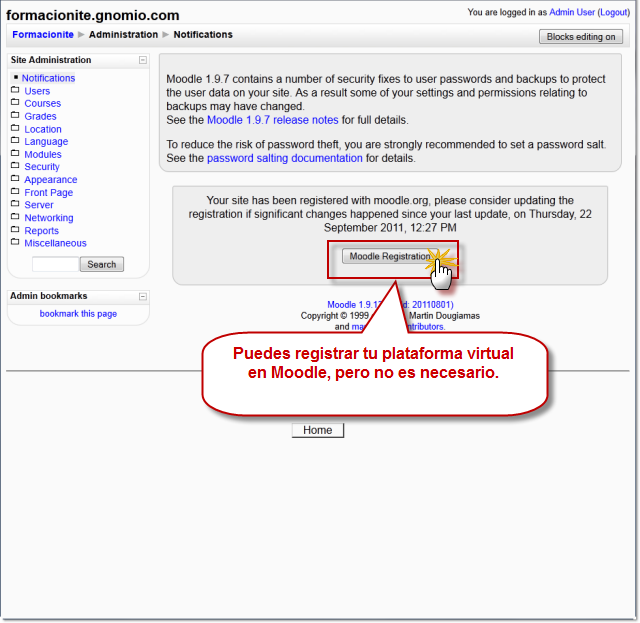Open password salting documentation link
This screenshot has height=623, width=640.
pyautogui.click(x=284, y=158)
